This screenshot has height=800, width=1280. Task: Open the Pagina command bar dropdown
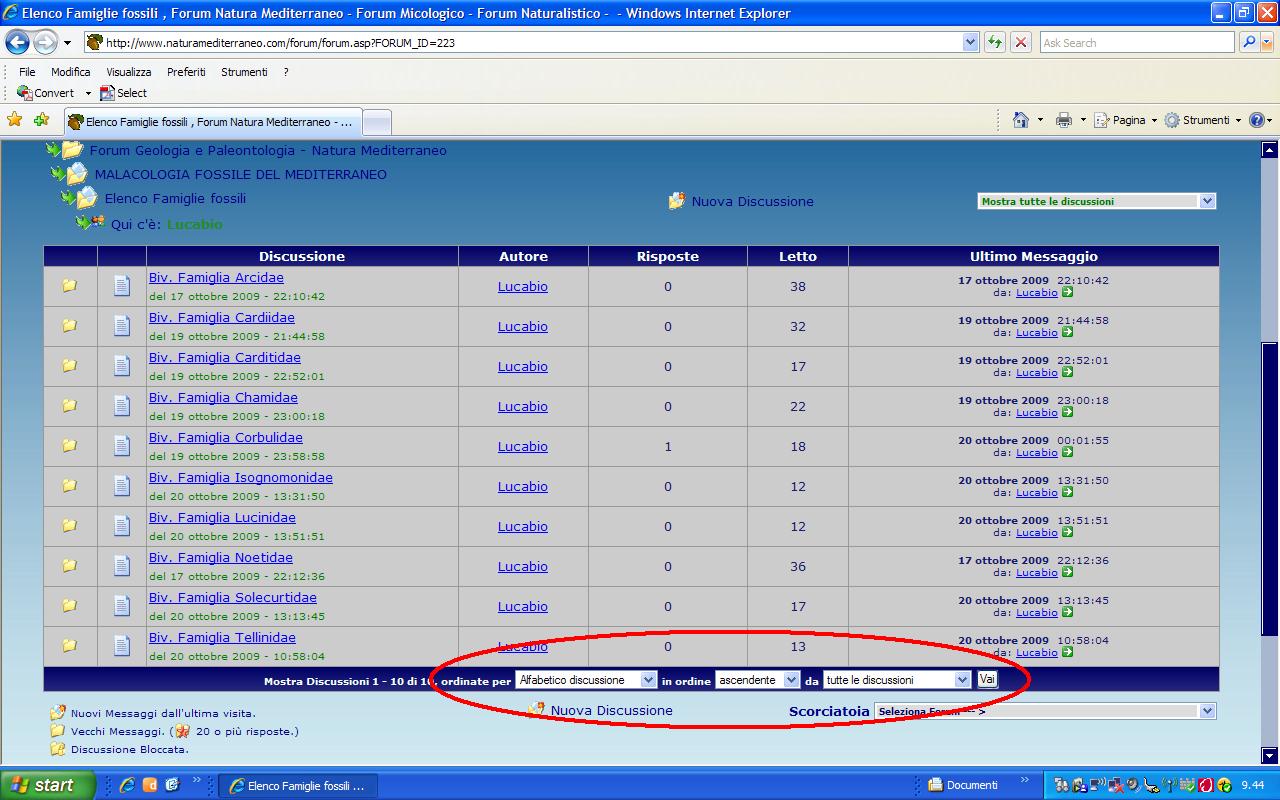(x=1125, y=120)
